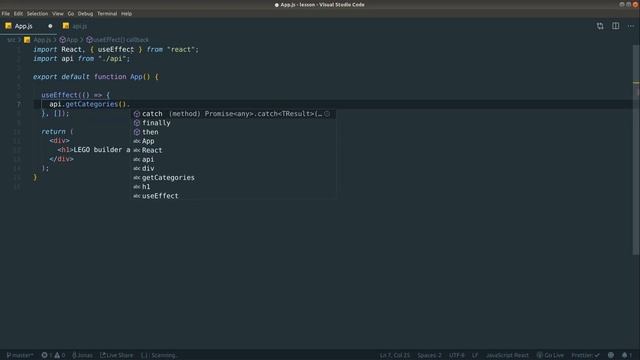Change the LF end of line sequence
This screenshot has width=640, height=360.
tap(475, 356)
